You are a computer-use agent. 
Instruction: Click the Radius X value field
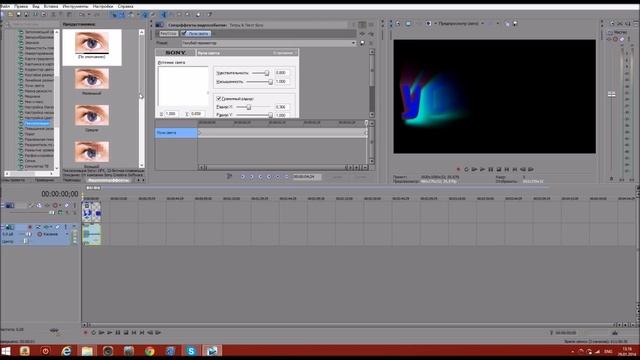tap(282, 107)
